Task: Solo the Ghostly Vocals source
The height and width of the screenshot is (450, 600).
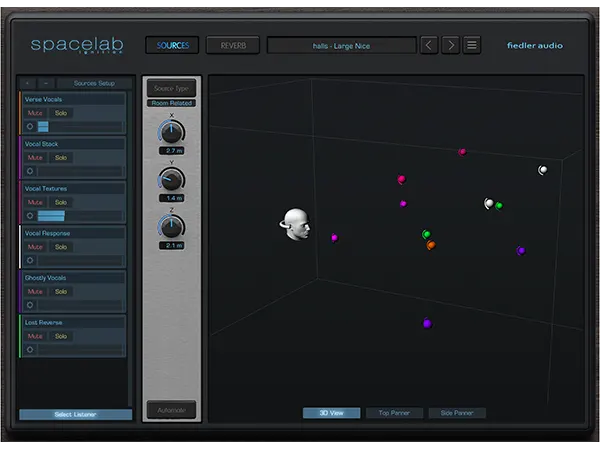Action: click(x=61, y=292)
